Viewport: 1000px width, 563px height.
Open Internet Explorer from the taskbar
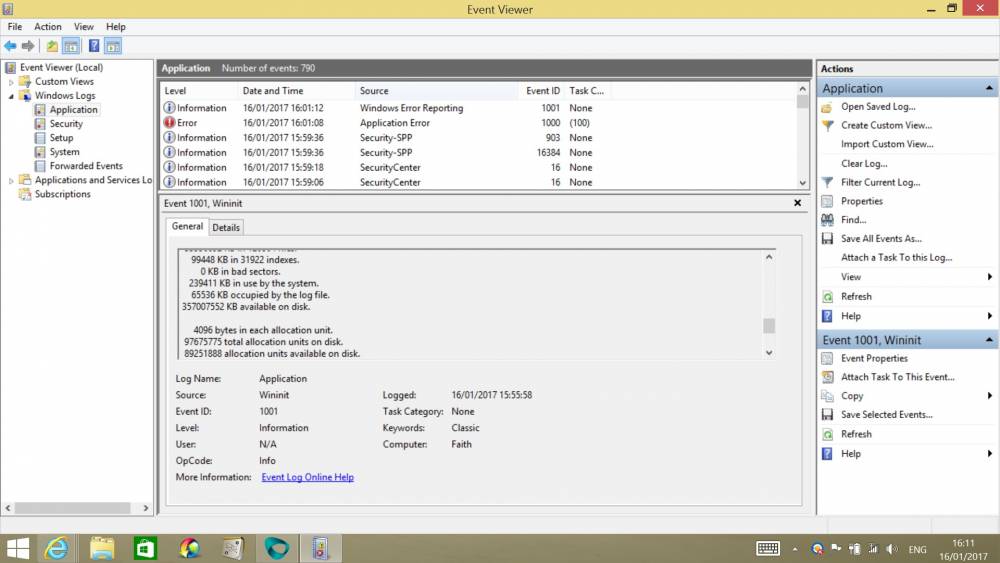point(57,548)
